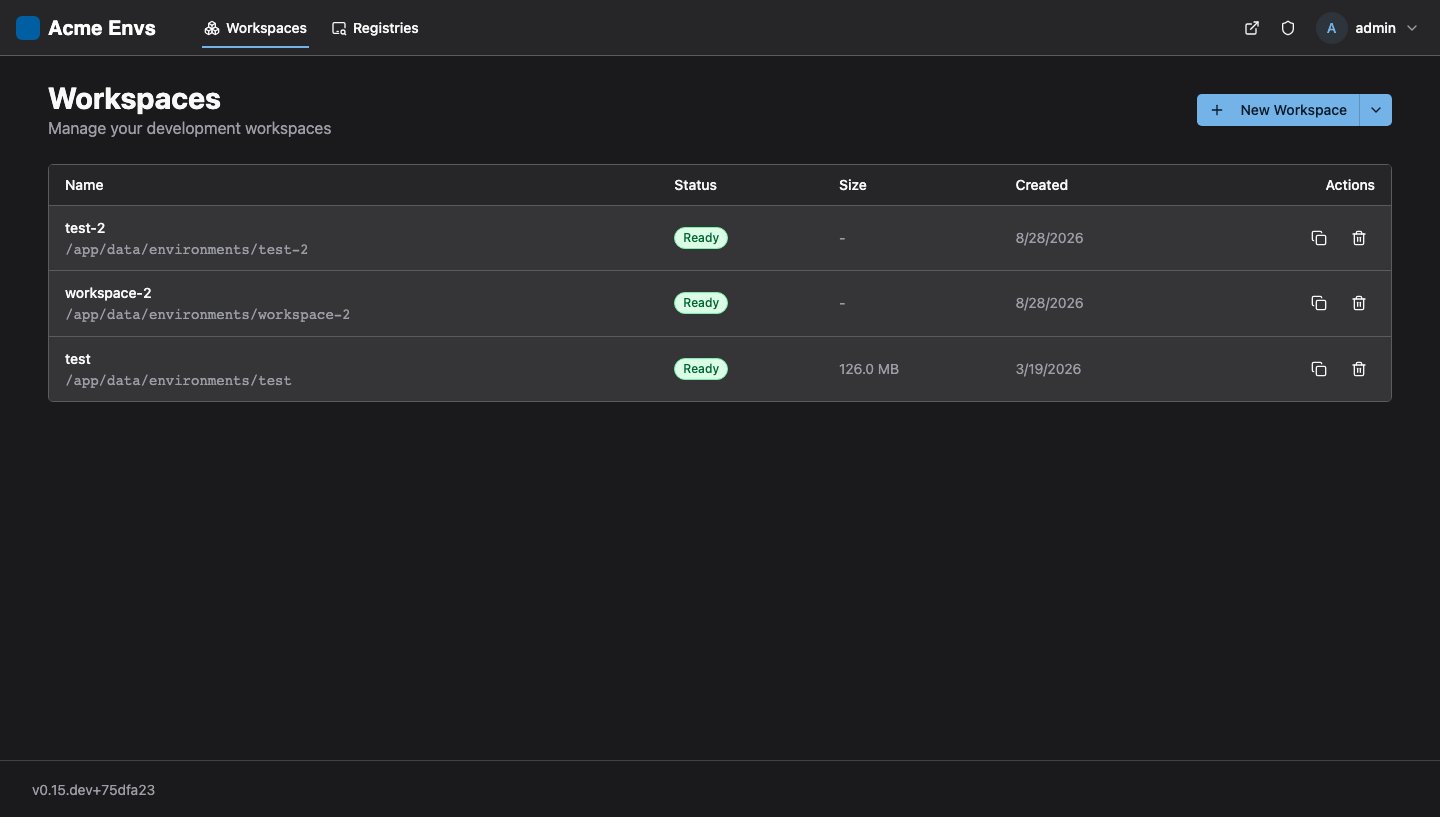Copy the test-2 workspace
Screen dimensions: 1440x817
pyautogui.click(x=1319, y=238)
